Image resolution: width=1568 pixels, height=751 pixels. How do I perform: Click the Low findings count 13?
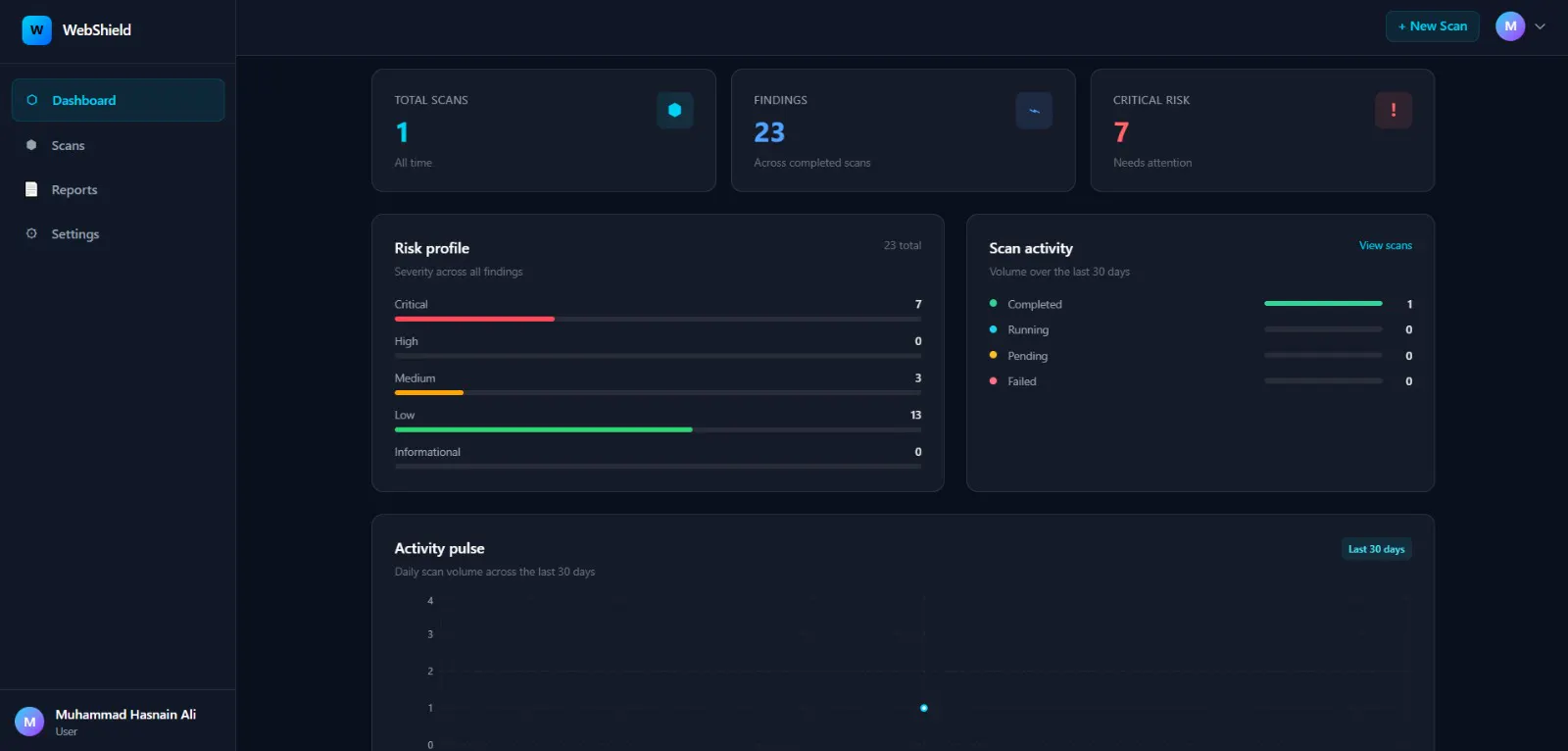[915, 415]
